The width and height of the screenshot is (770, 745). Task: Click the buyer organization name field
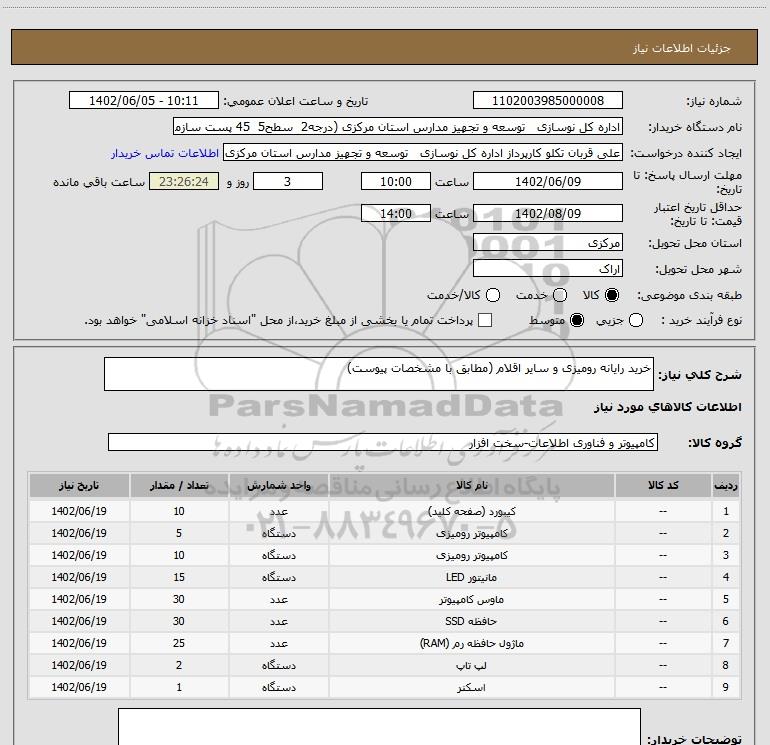pyautogui.click(x=398, y=127)
